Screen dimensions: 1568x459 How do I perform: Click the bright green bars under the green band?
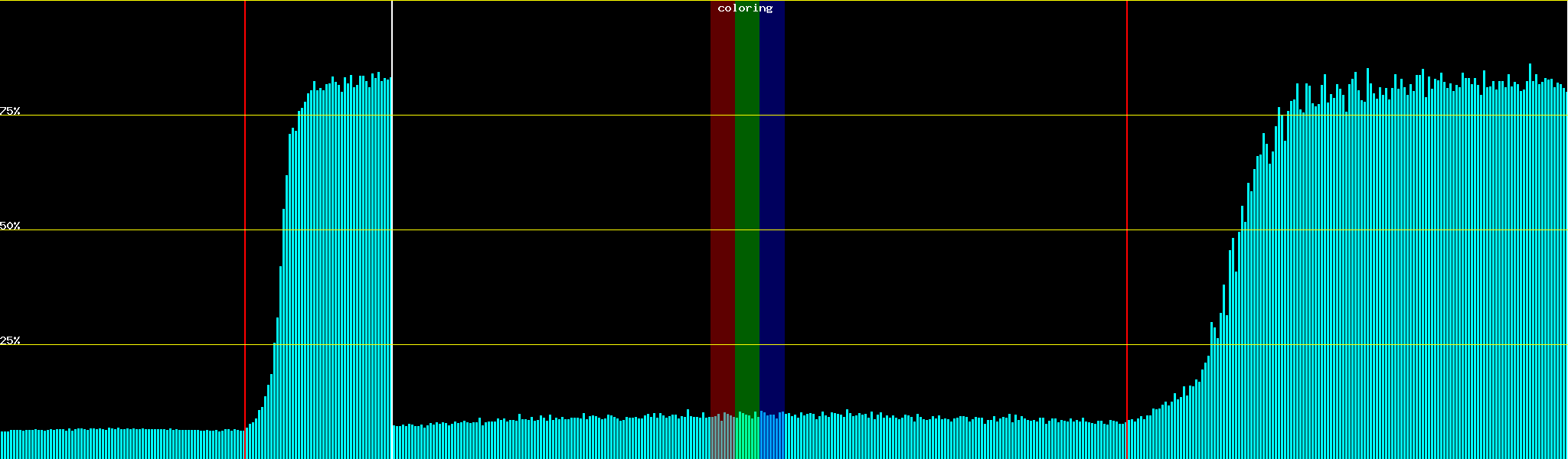click(x=746, y=438)
